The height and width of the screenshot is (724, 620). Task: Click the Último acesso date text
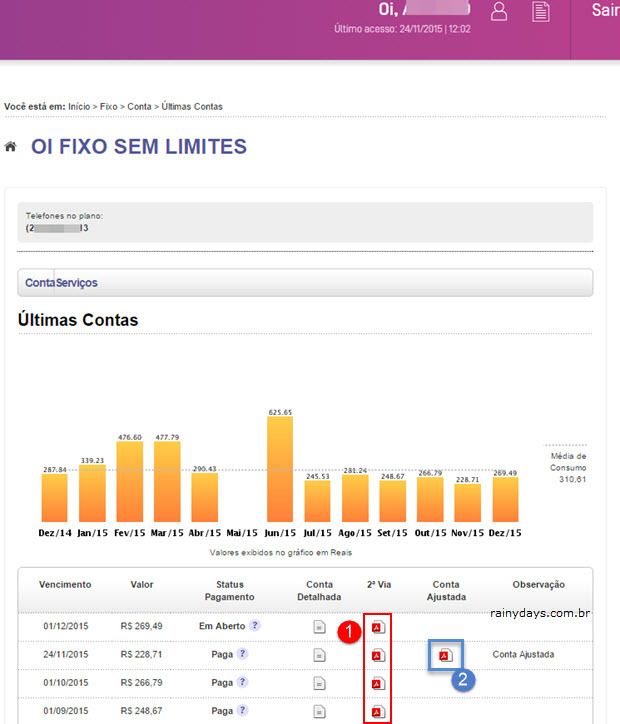point(402,29)
